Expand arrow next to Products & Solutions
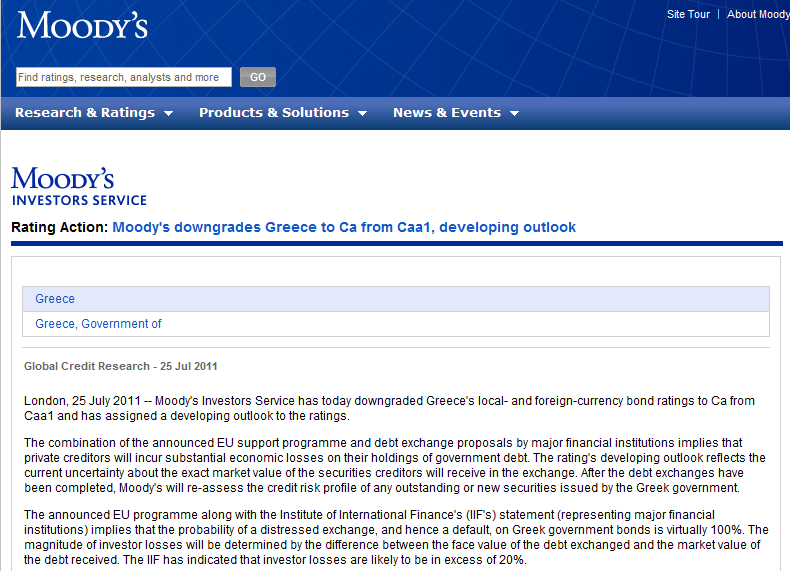Image resolution: width=790 pixels, height=571 pixels. coord(362,114)
